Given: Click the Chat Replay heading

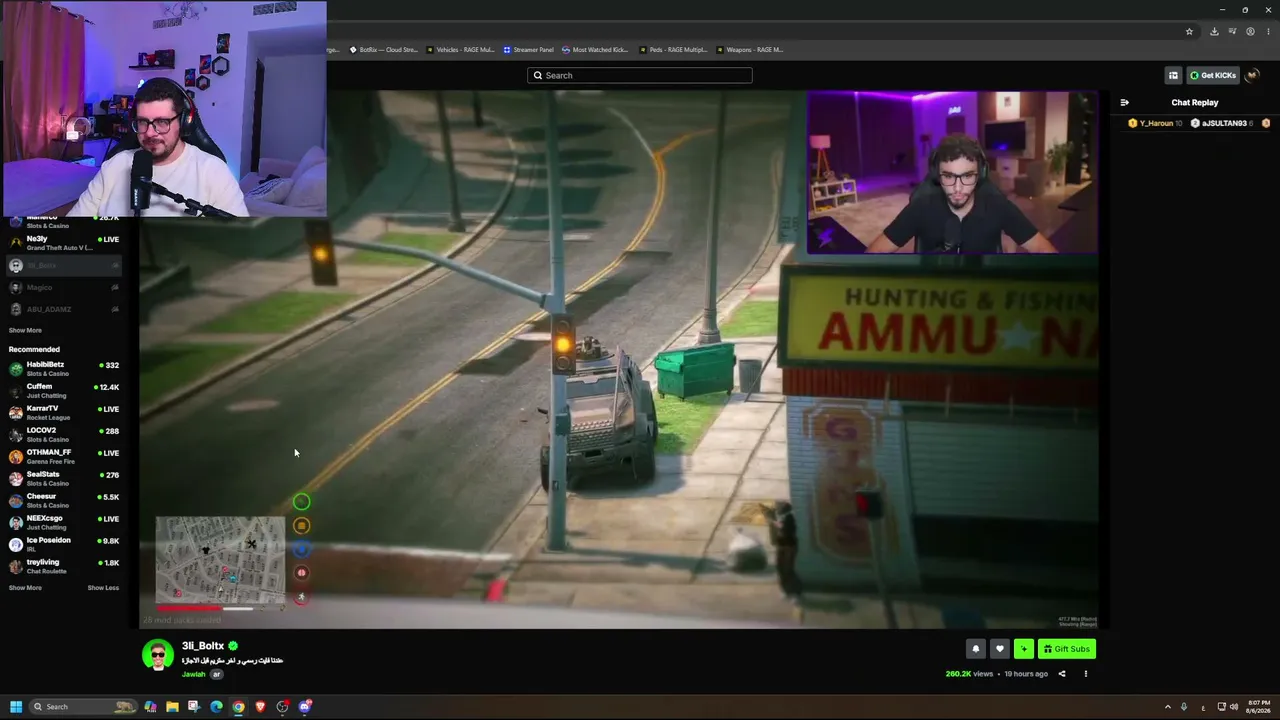Looking at the screenshot, I should pyautogui.click(x=1195, y=102).
